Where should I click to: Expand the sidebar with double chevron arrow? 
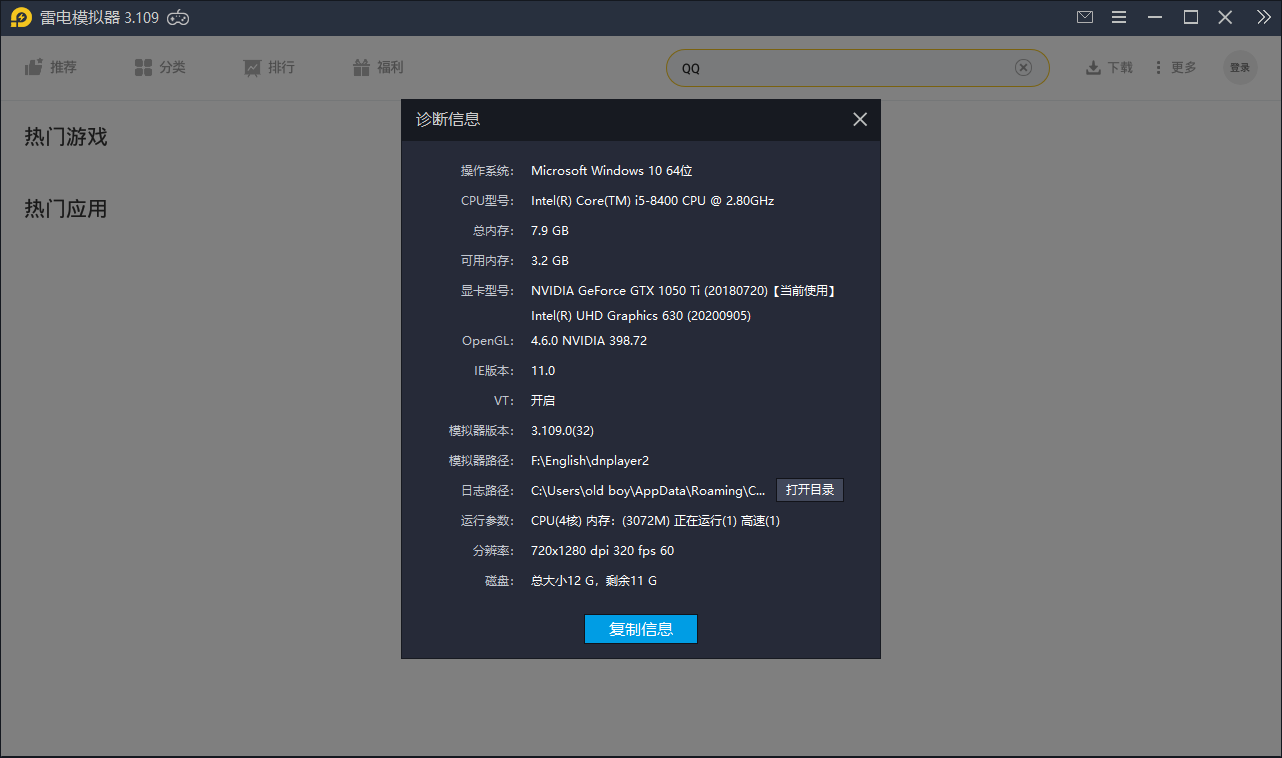[1263, 17]
